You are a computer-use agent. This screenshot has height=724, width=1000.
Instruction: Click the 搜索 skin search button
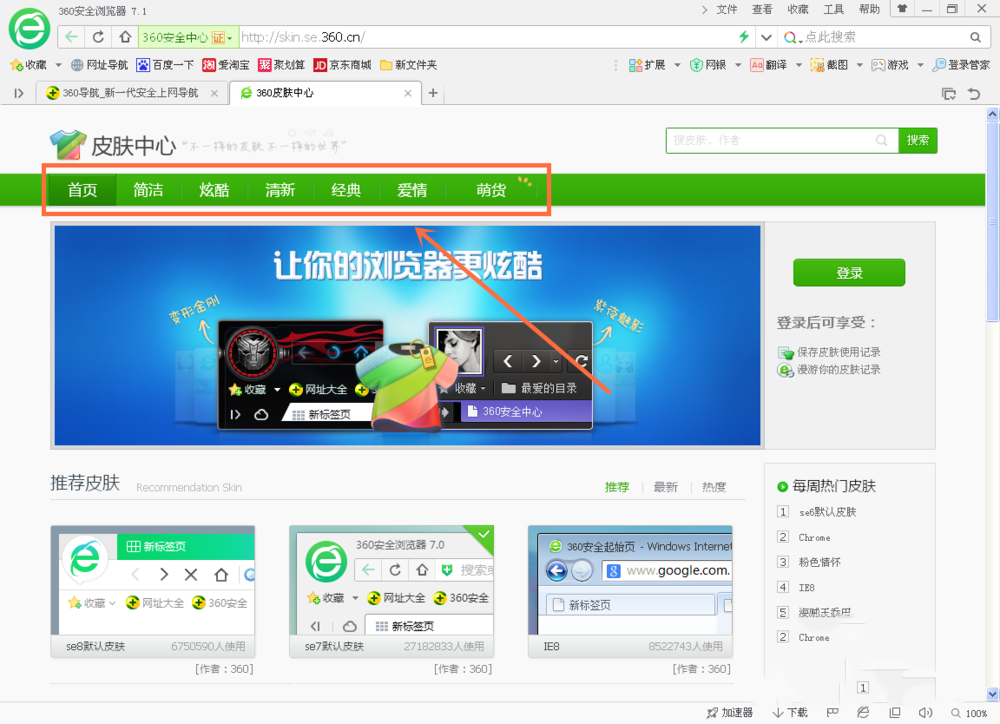tap(917, 140)
